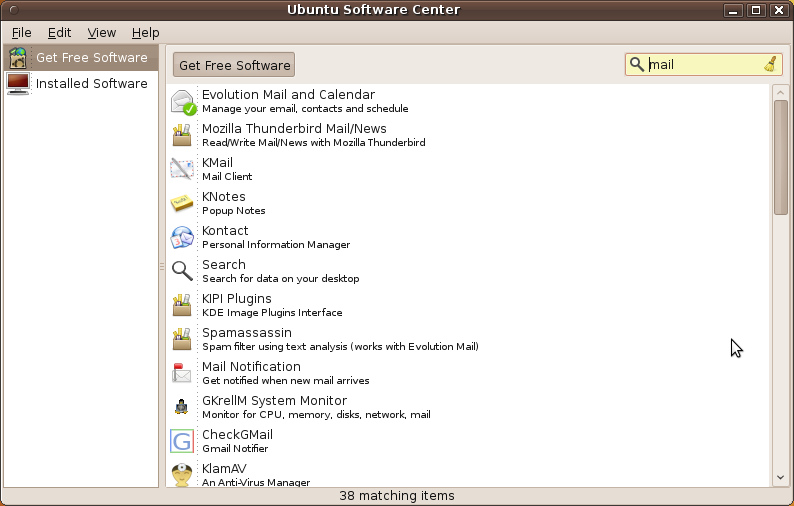Click the magnifier icon in the search box
Screen dimensions: 794x506
click(x=637, y=64)
